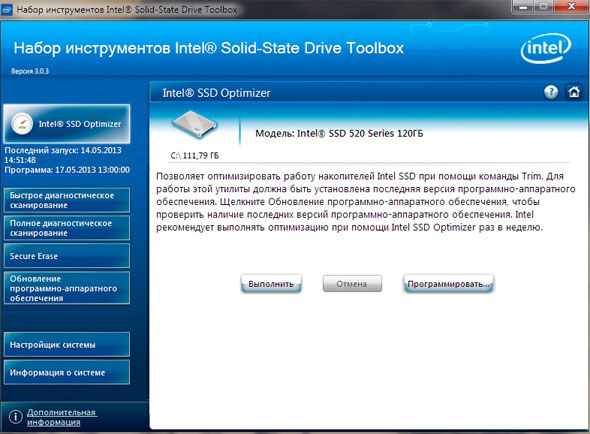590x434 pixels.
Task: Click the info icon next to Дополнительная информация
Action: click(15, 417)
